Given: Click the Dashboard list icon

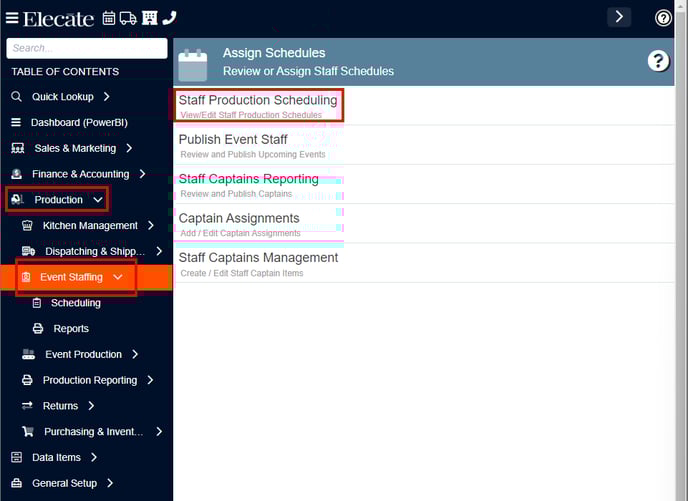Looking at the screenshot, I should point(16,122).
